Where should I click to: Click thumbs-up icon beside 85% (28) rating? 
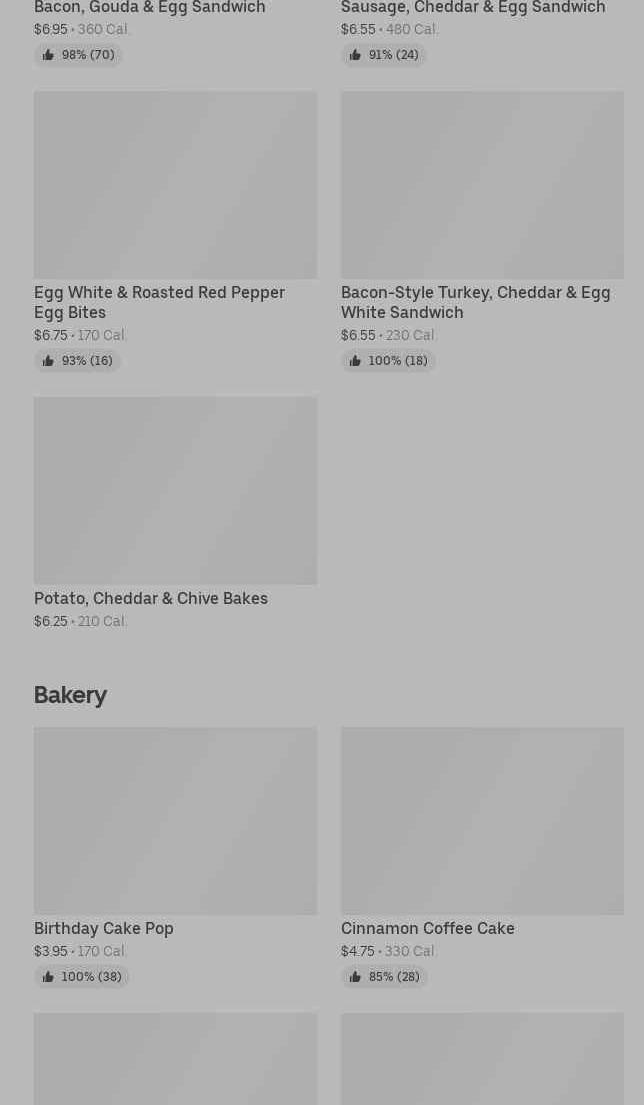[x=355, y=977]
